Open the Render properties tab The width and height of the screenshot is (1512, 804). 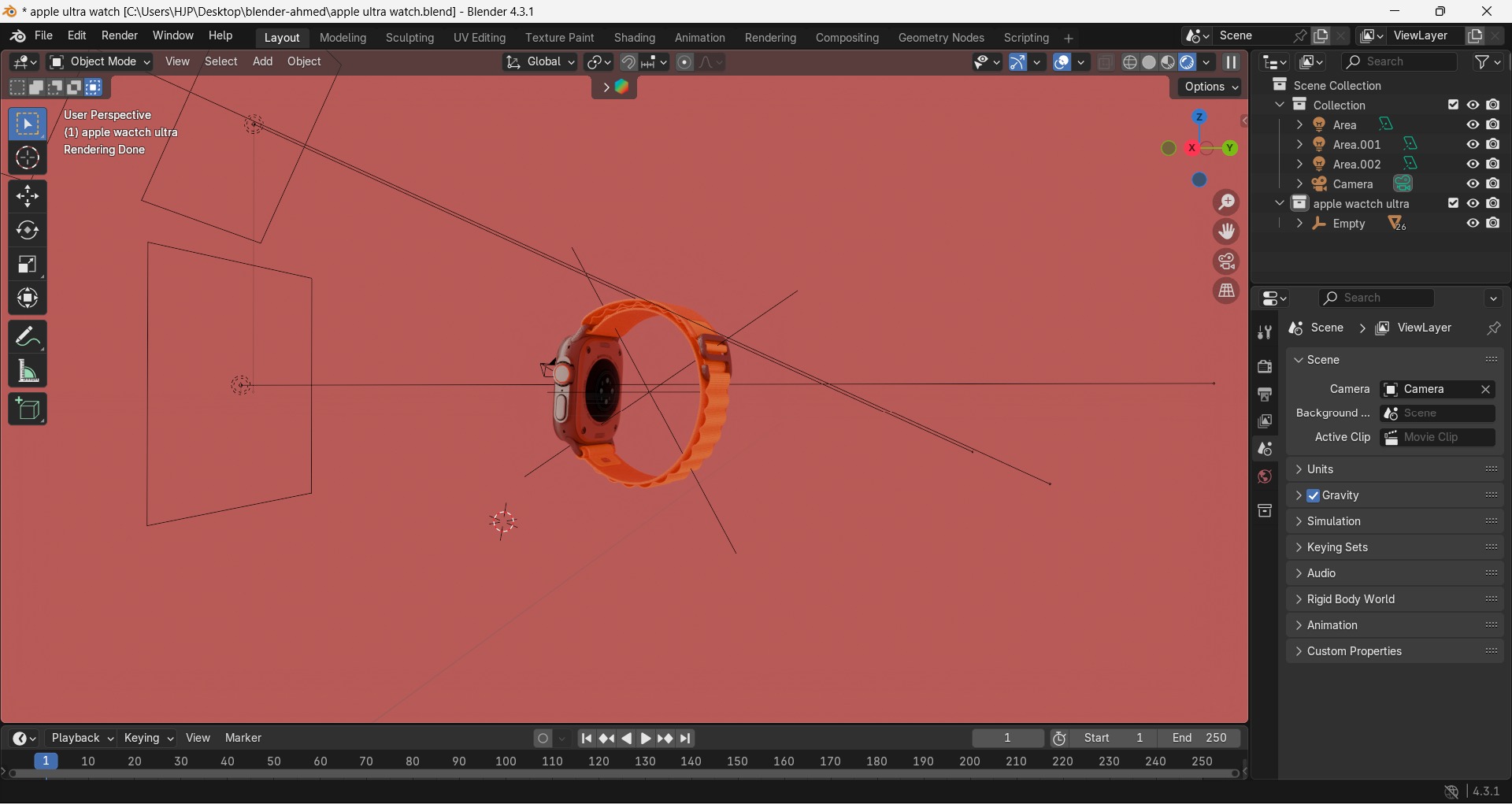point(1265,367)
